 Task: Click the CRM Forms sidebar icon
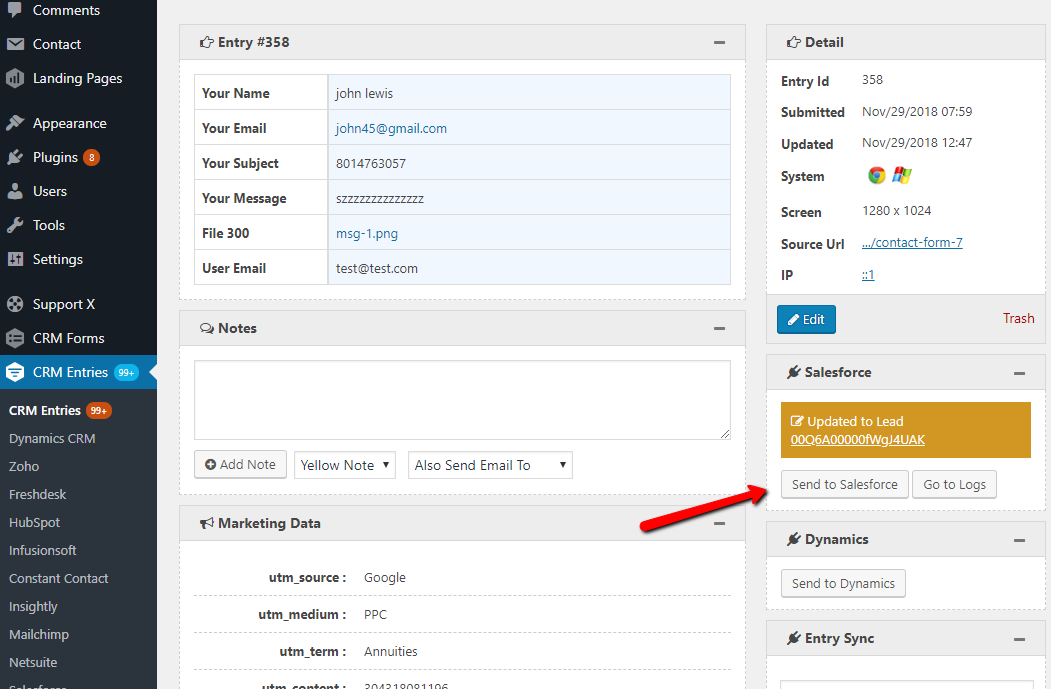coord(15,338)
